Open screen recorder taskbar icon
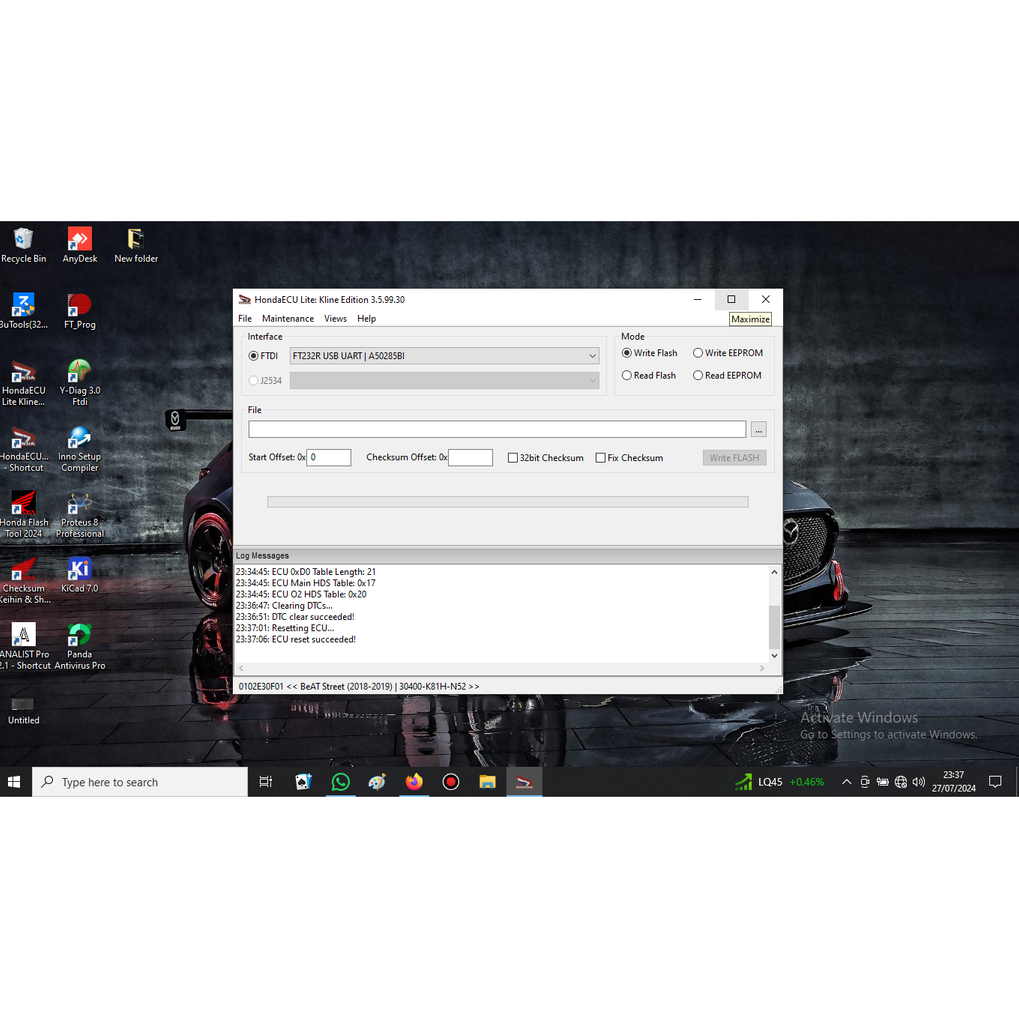 pyautogui.click(x=450, y=782)
